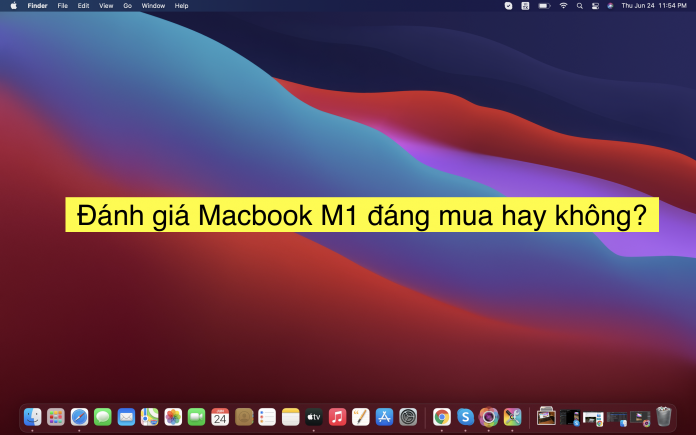Image resolution: width=696 pixels, height=435 pixels.
Task: Open the Photos app in dock
Action: tap(173, 417)
